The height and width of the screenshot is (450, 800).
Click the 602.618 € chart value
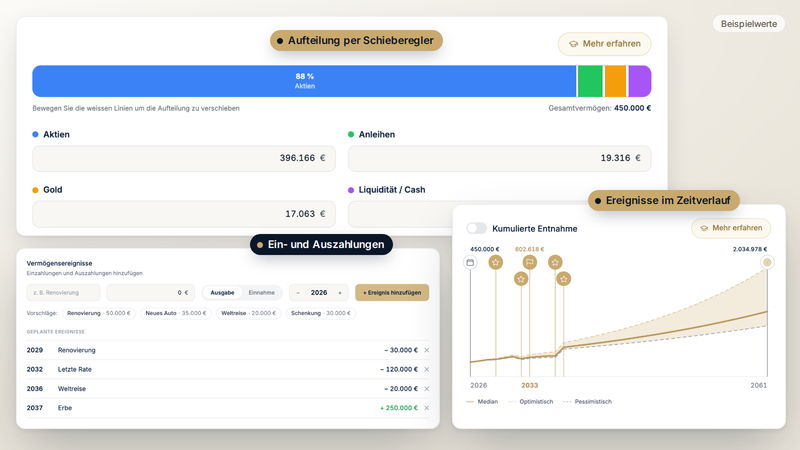tap(530, 249)
